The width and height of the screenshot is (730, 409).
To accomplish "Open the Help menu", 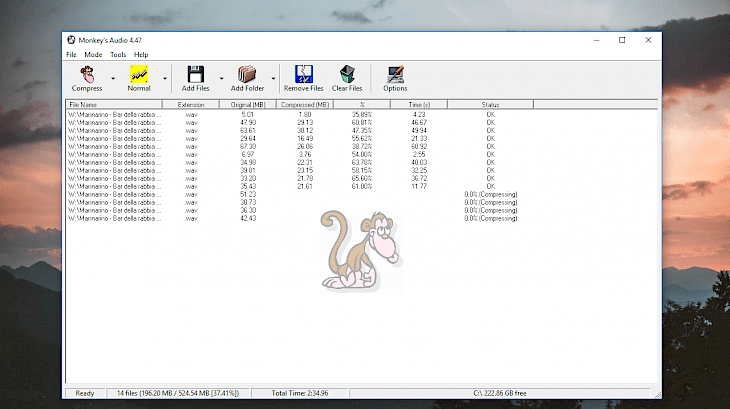I will click(141, 54).
